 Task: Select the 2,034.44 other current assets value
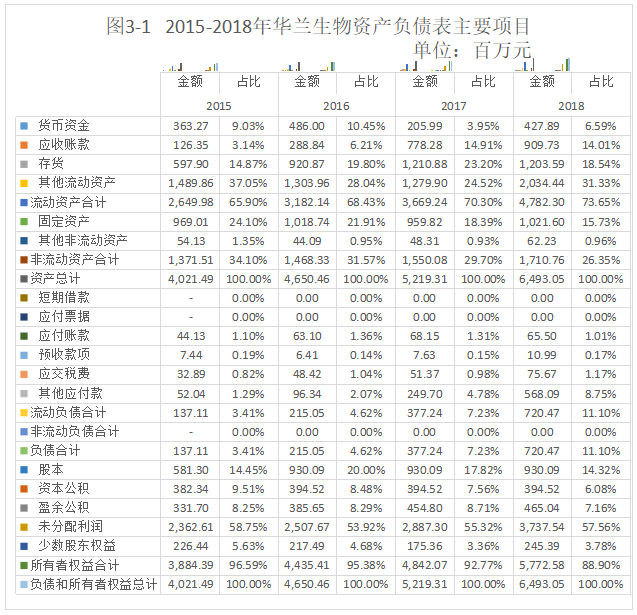click(x=542, y=183)
